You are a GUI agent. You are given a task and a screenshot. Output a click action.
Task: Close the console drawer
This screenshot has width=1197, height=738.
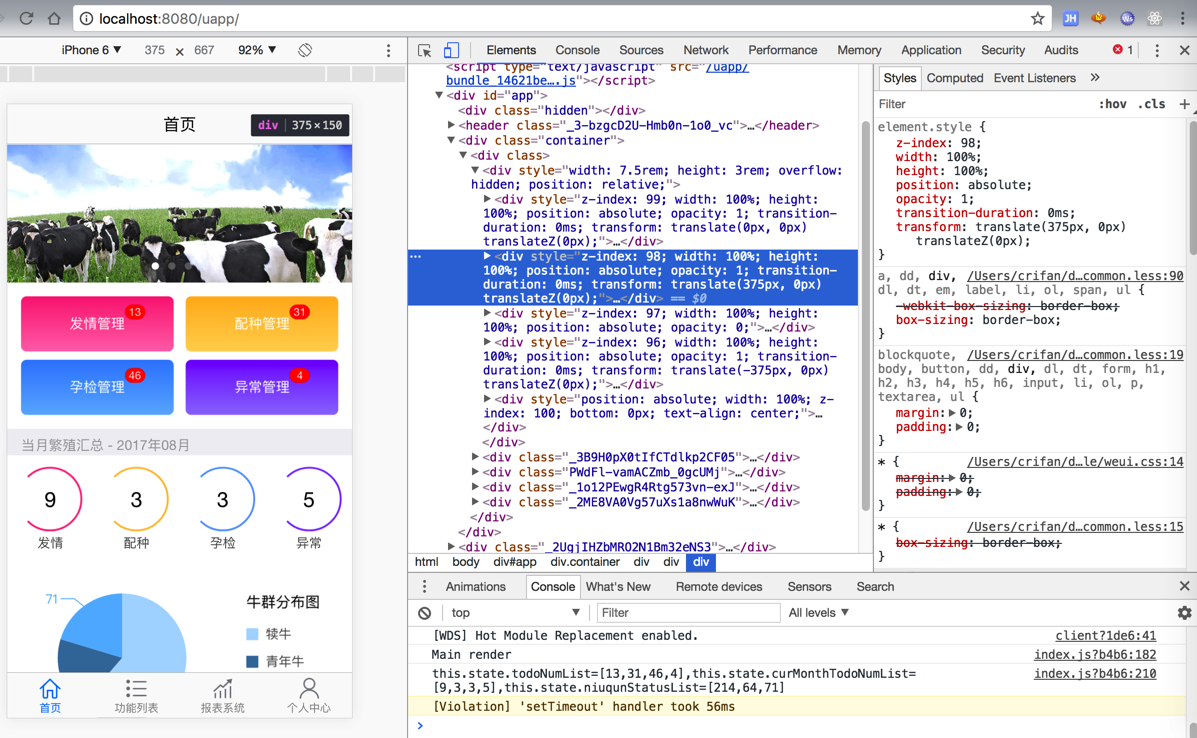1184,586
